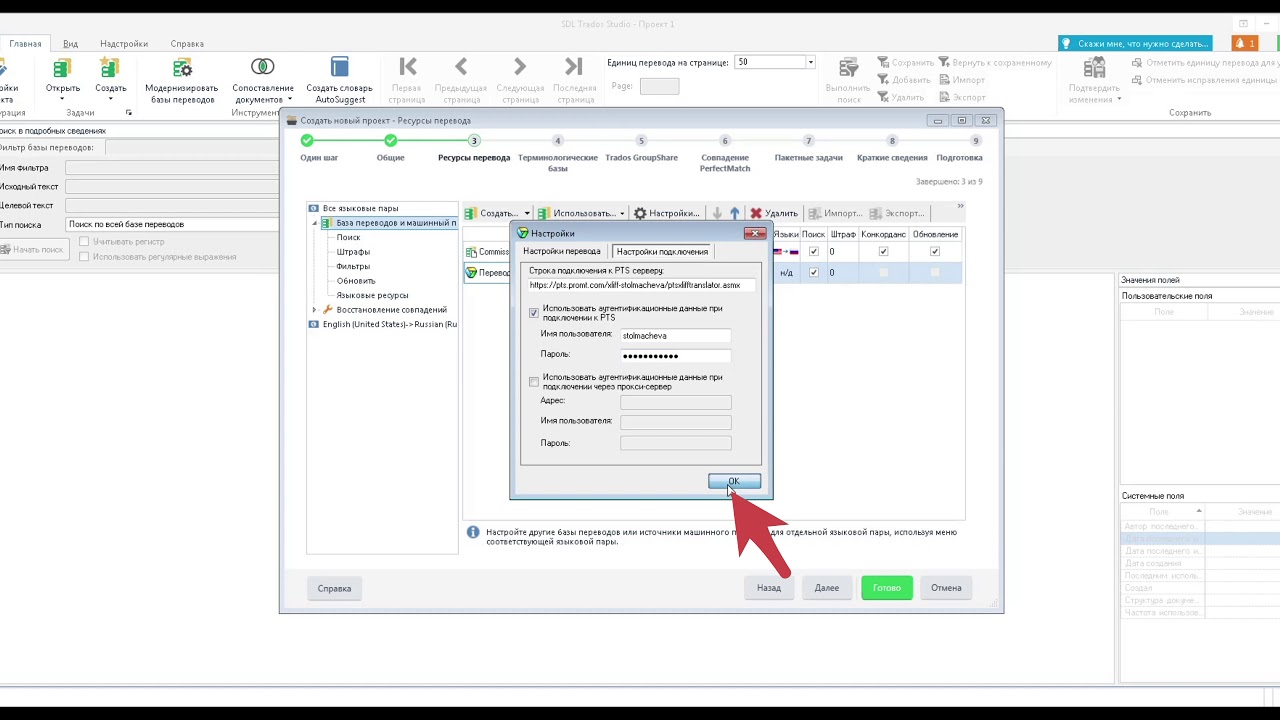Select Настройки подключения tab
Viewport: 1280px width, 720px height.
tap(662, 251)
